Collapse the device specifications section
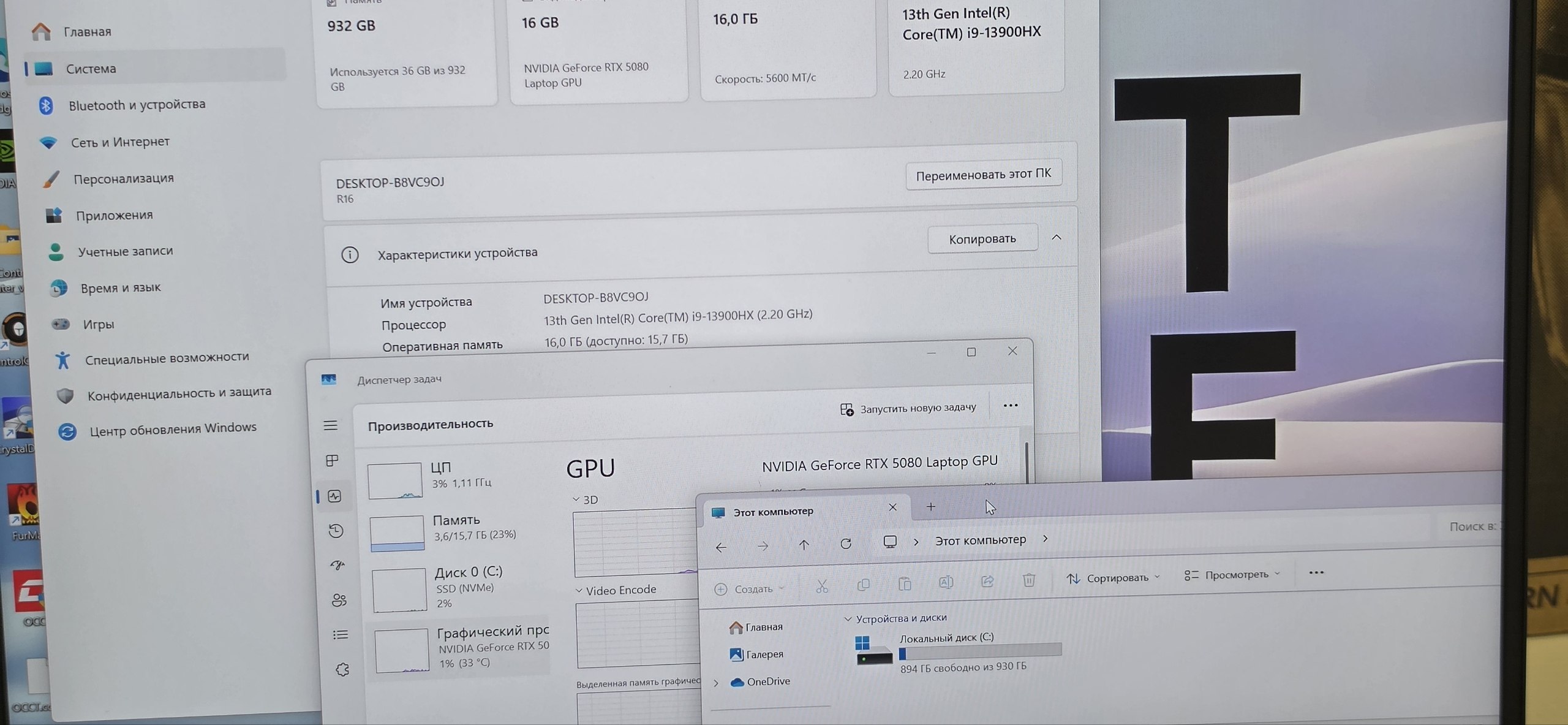Viewport: 1568px width, 725px height. 1057,238
